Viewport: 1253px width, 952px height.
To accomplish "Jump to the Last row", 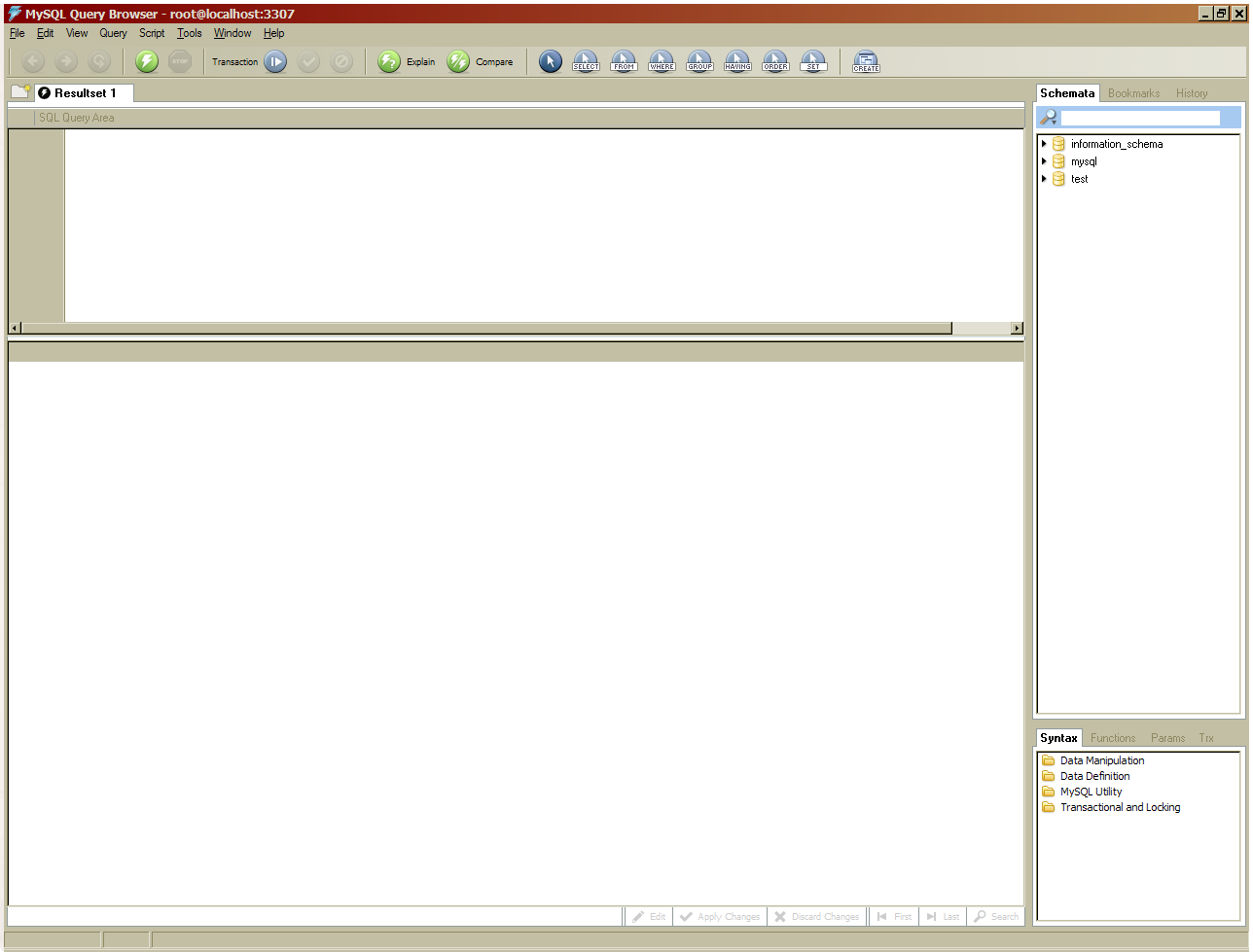I will [x=943, y=916].
